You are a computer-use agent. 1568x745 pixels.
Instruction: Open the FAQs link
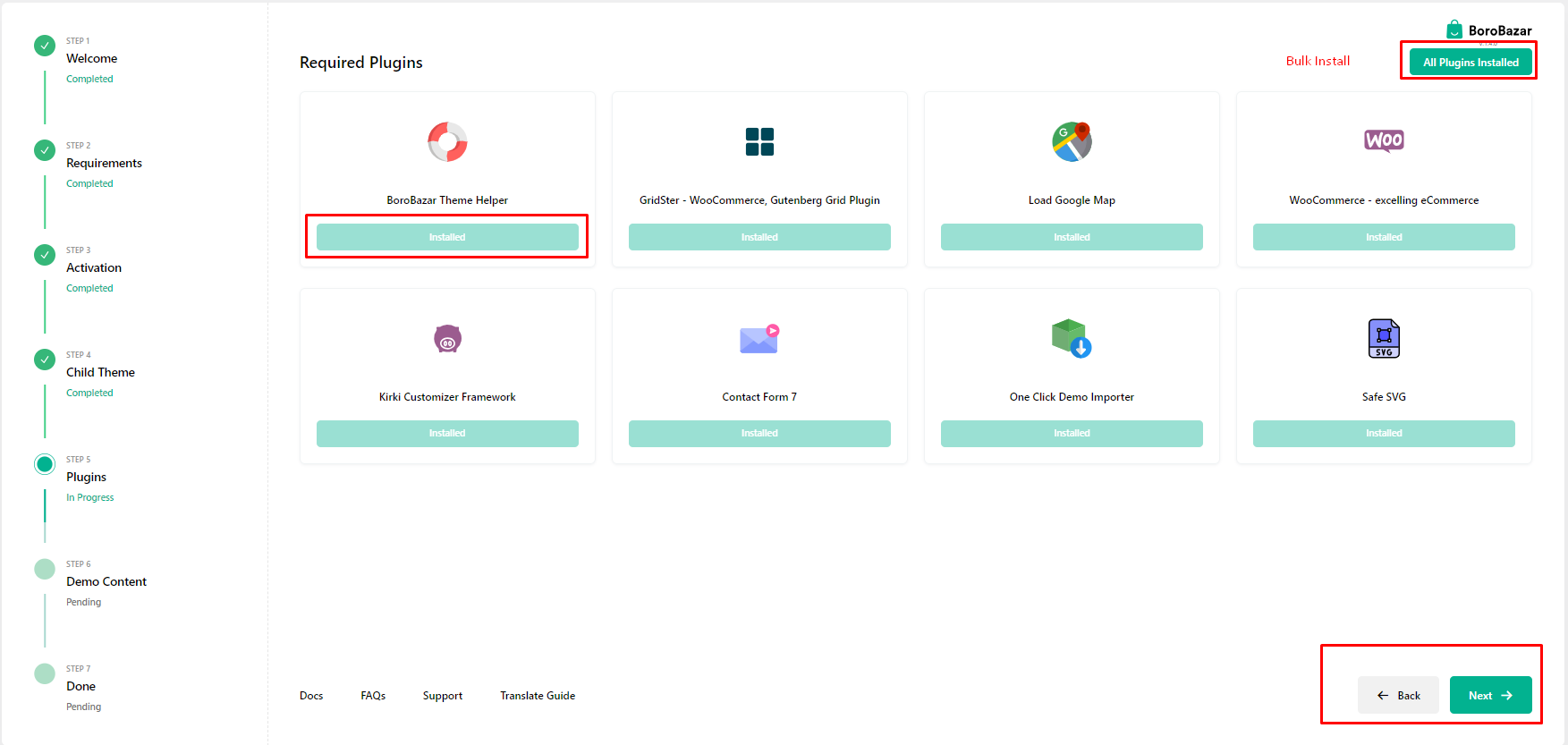point(373,696)
